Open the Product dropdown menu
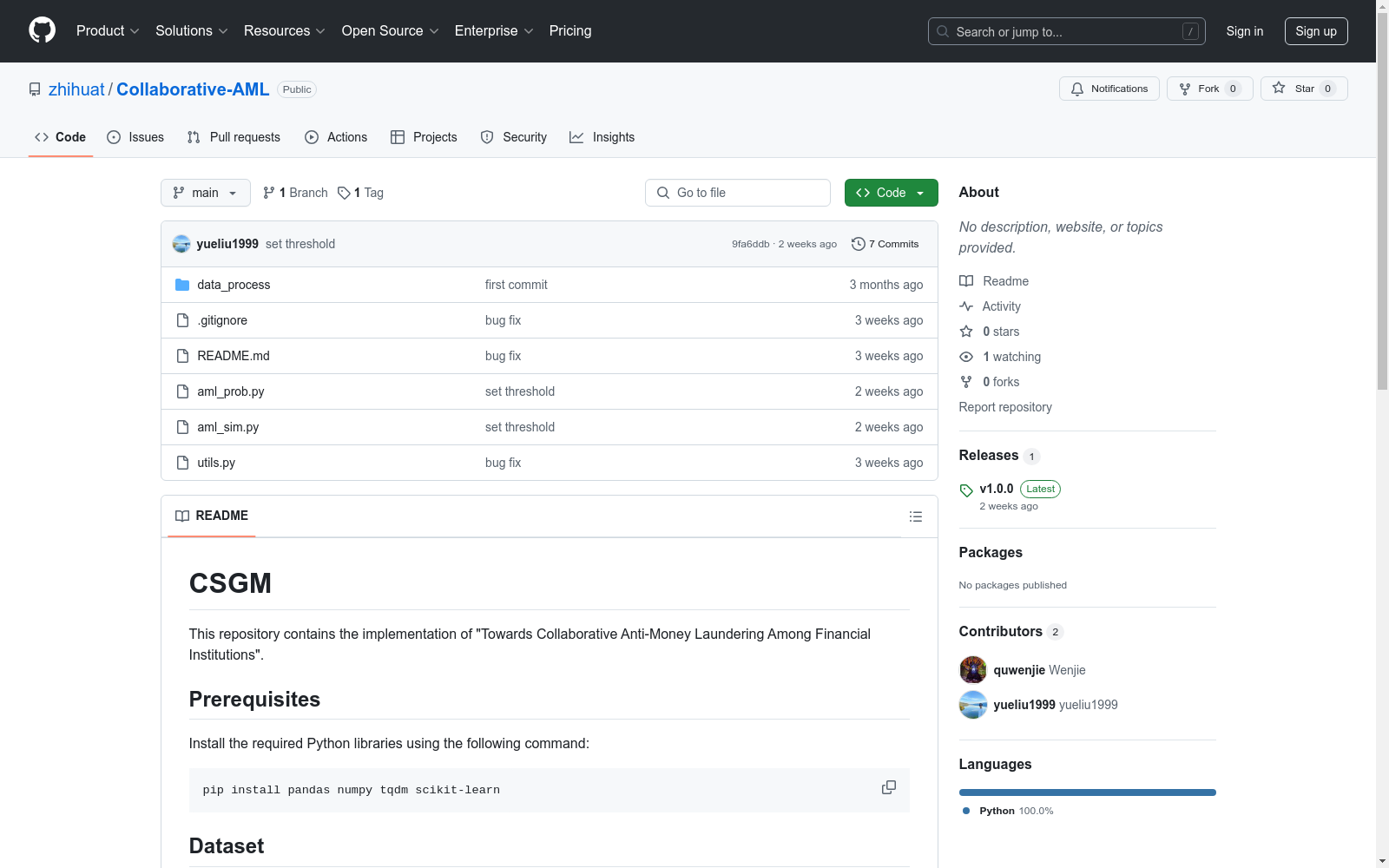 tap(108, 30)
